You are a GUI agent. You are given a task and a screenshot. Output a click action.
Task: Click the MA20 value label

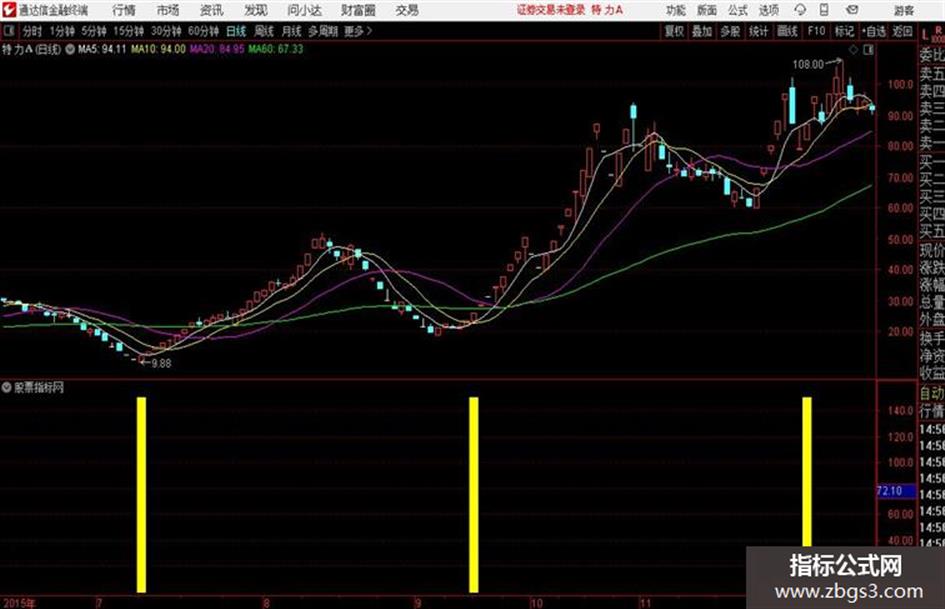coord(217,49)
